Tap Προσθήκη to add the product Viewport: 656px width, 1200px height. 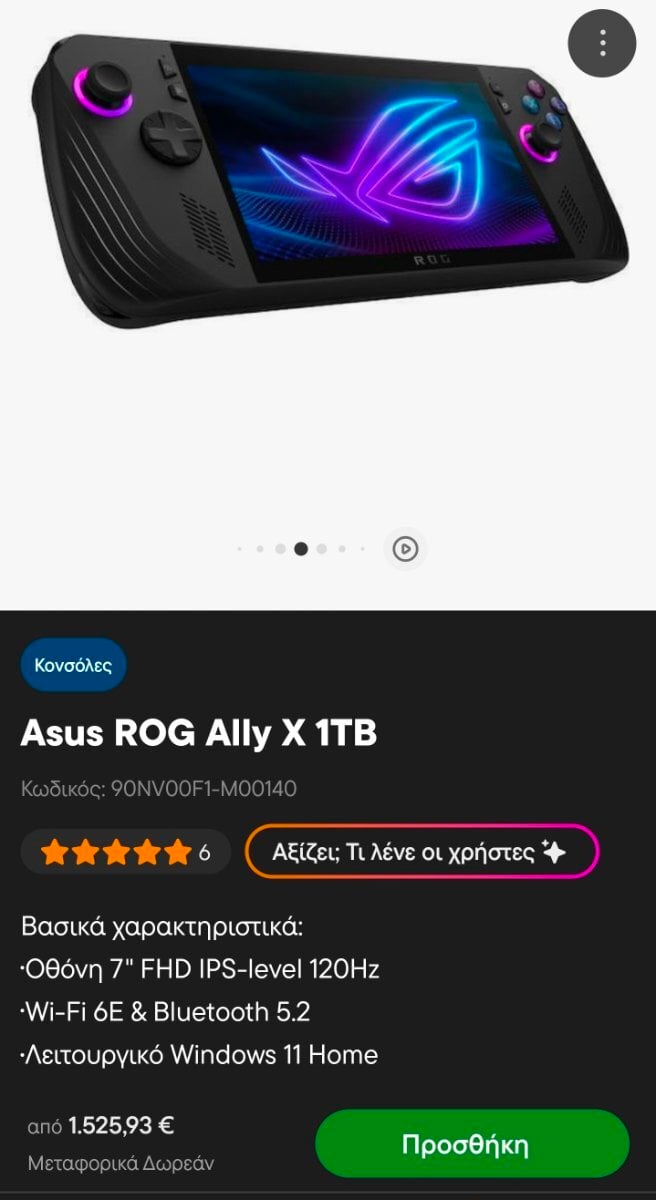click(x=472, y=1144)
